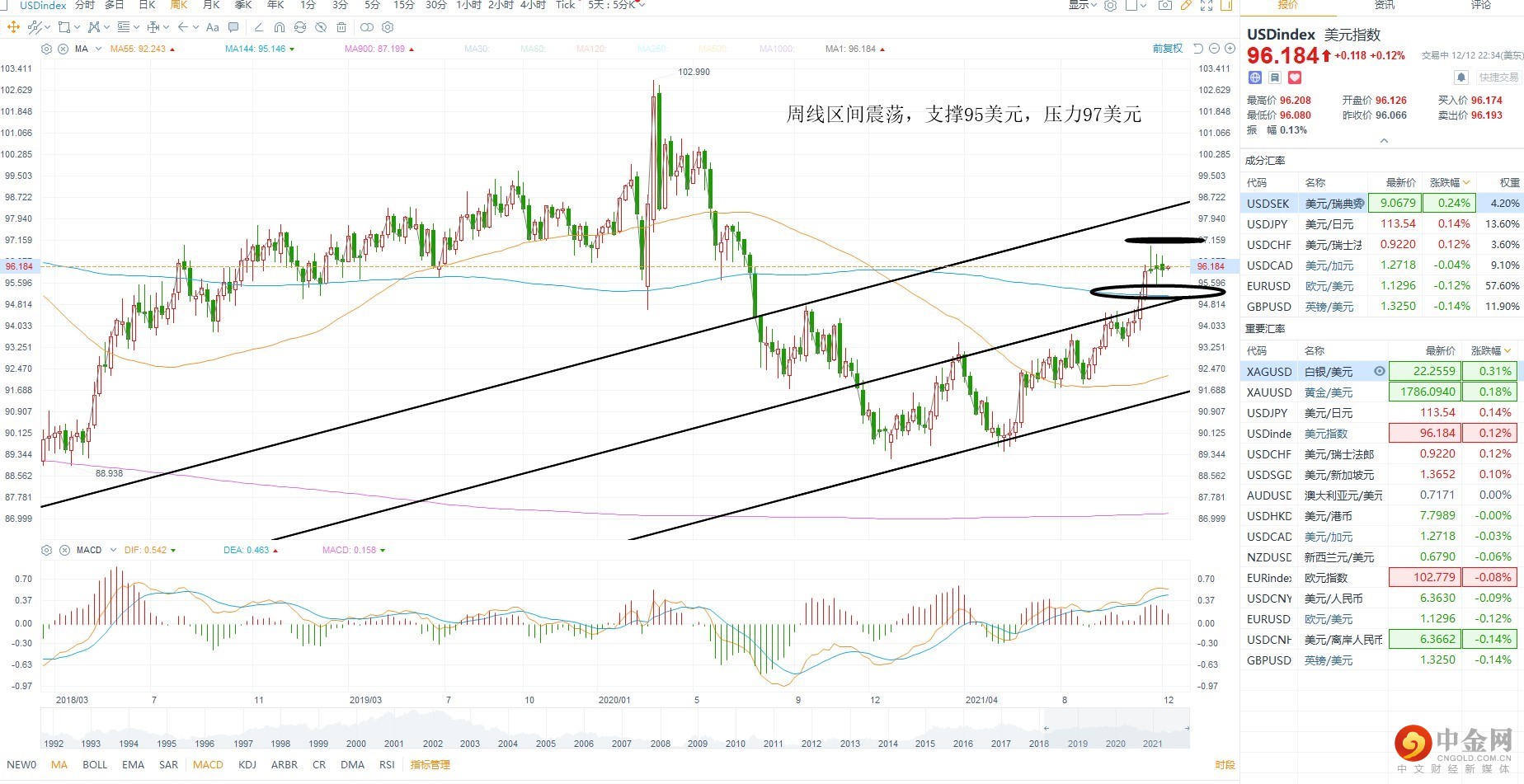Toggle the MACD indicator at the bottom bar
This screenshot has height=784, width=1524.
coord(208,764)
